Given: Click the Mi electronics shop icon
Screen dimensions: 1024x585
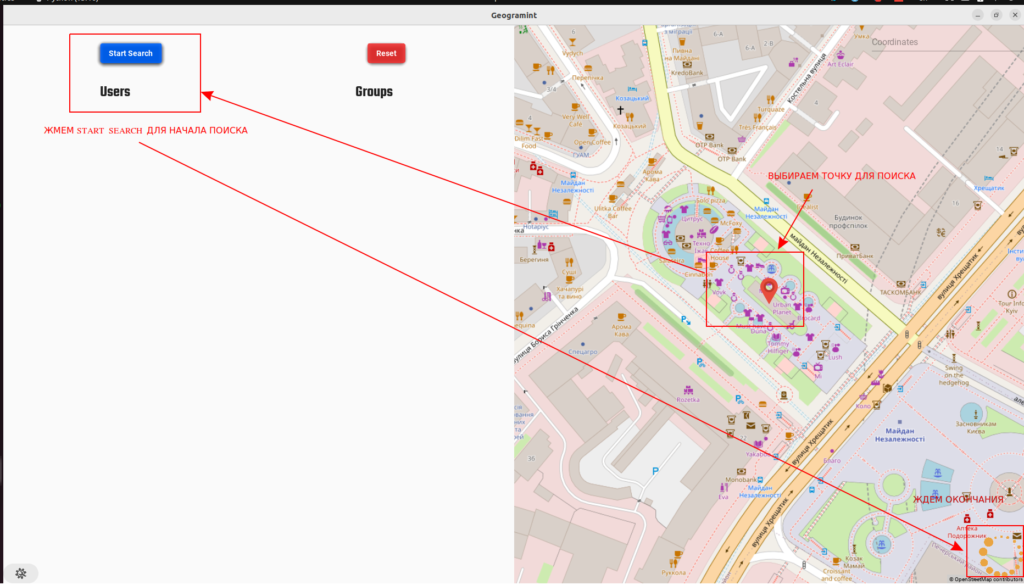Looking at the screenshot, I should tap(817, 368).
